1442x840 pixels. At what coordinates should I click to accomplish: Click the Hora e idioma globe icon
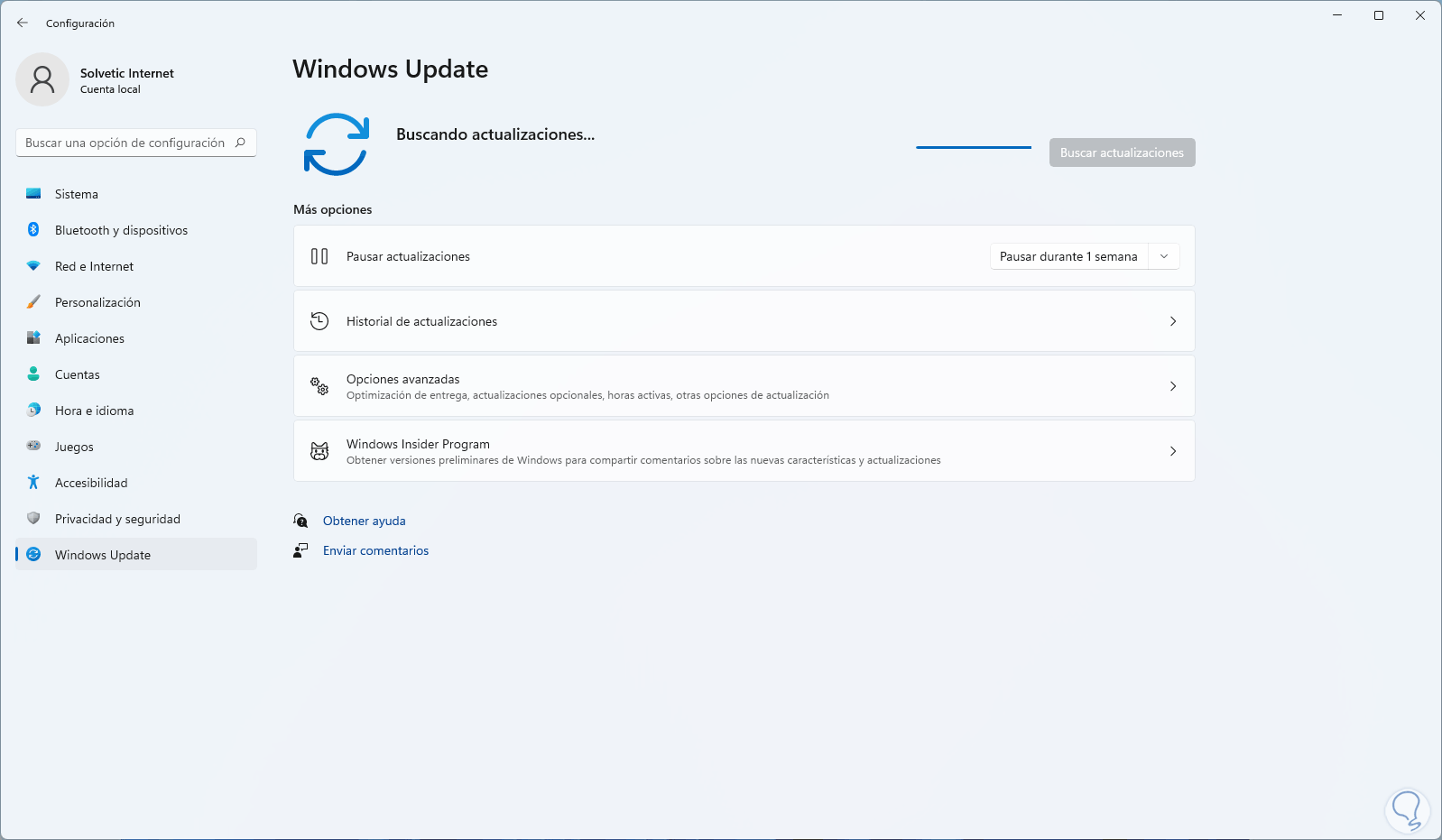tap(33, 411)
